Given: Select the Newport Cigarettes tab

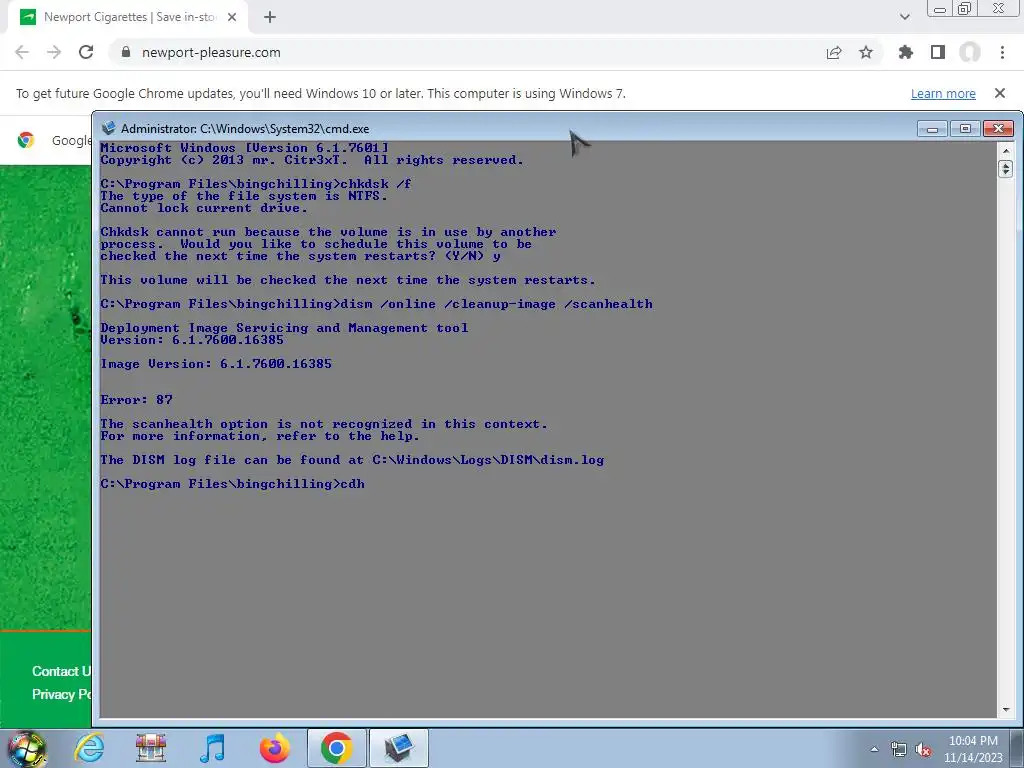Looking at the screenshot, I should point(128,18).
